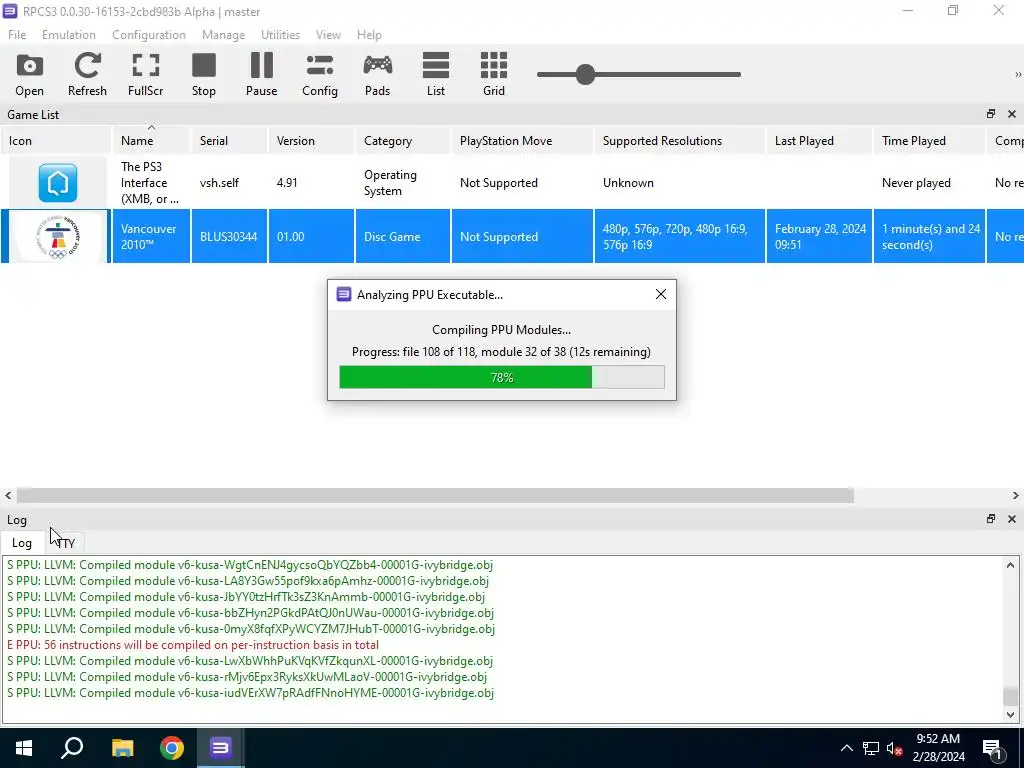Sort by Version column header
Screen dimensions: 1024x768
(x=311, y=140)
